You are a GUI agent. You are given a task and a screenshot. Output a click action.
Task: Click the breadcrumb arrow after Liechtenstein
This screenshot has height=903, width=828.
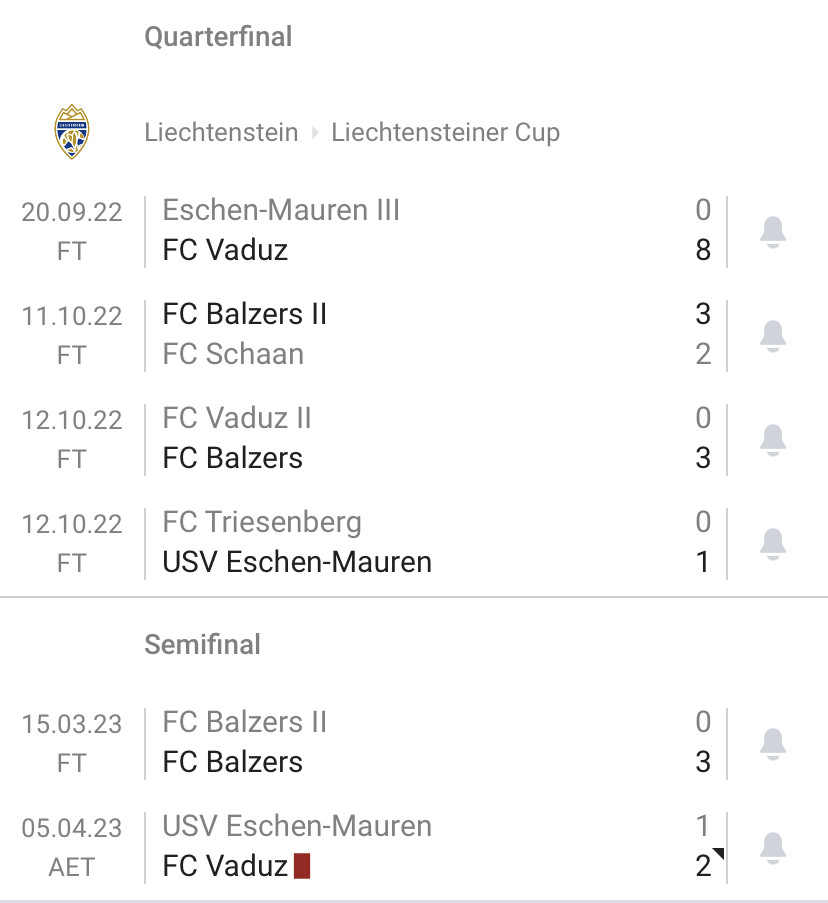coord(315,133)
